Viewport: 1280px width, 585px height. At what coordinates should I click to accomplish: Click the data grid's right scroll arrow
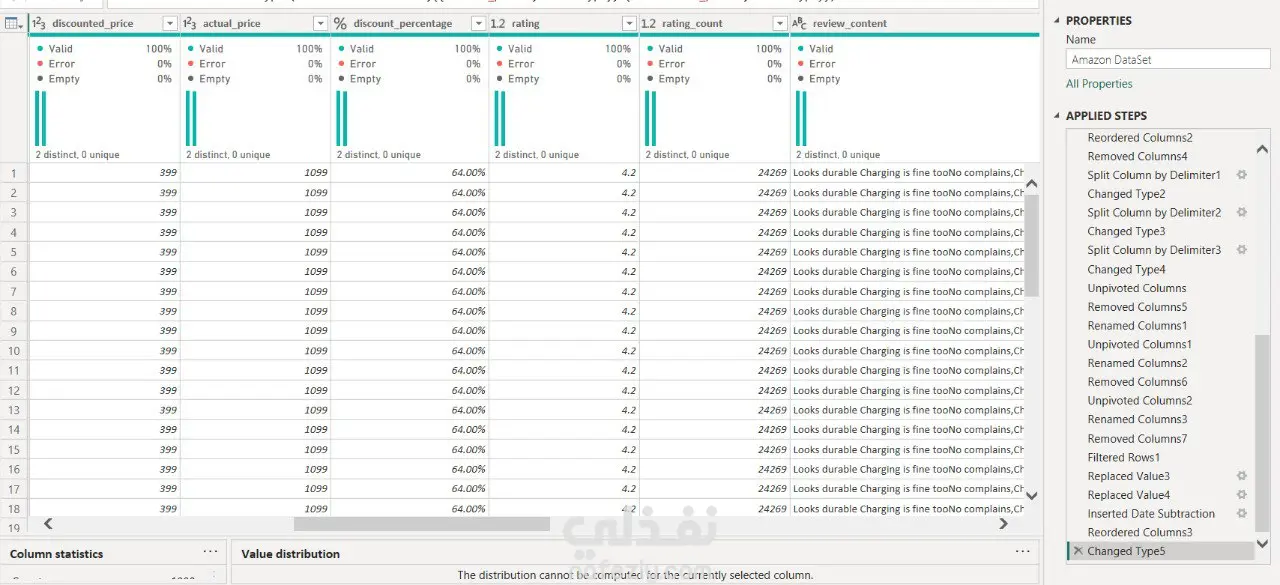(x=1004, y=523)
